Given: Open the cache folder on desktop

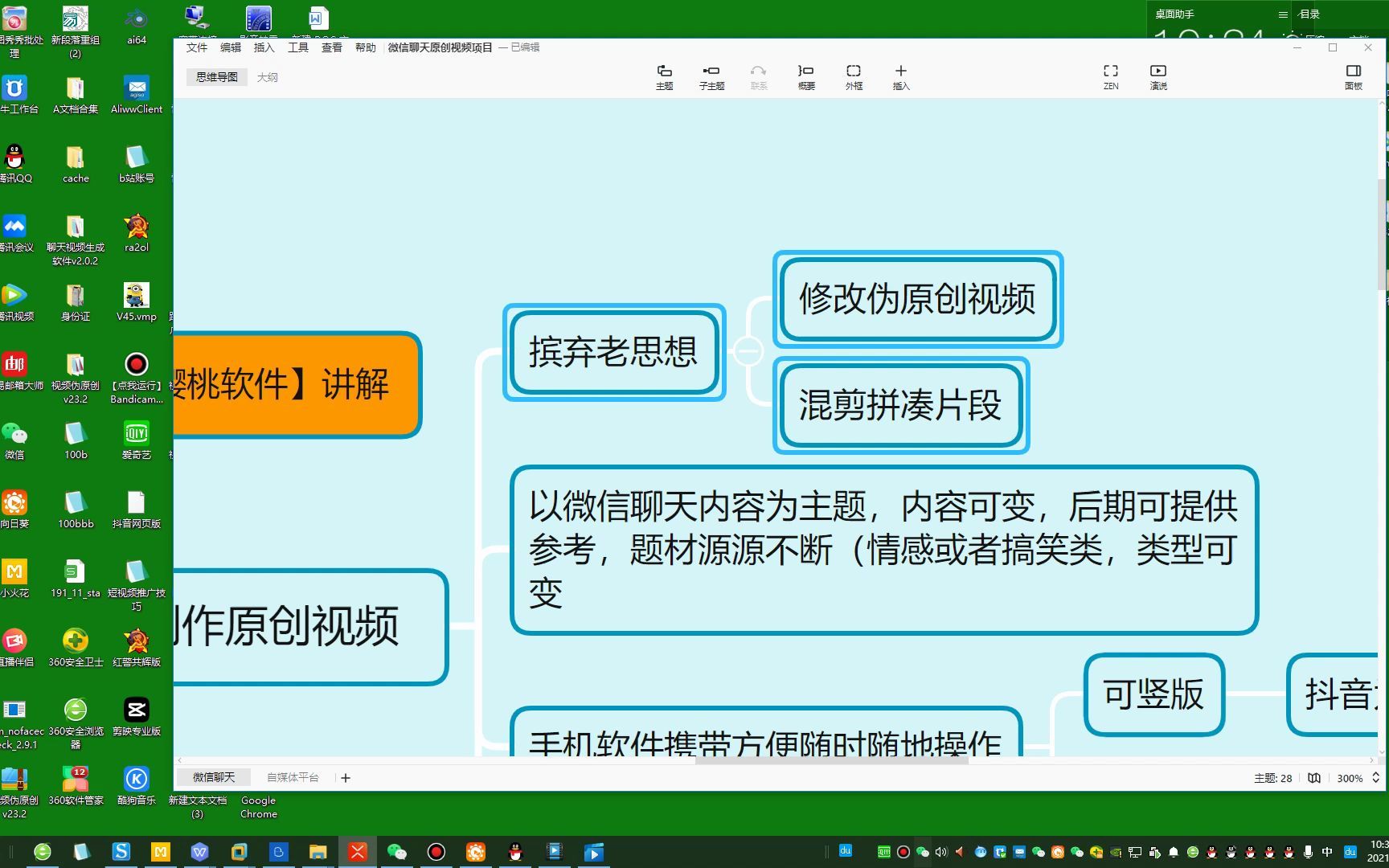Looking at the screenshot, I should 76,164.
